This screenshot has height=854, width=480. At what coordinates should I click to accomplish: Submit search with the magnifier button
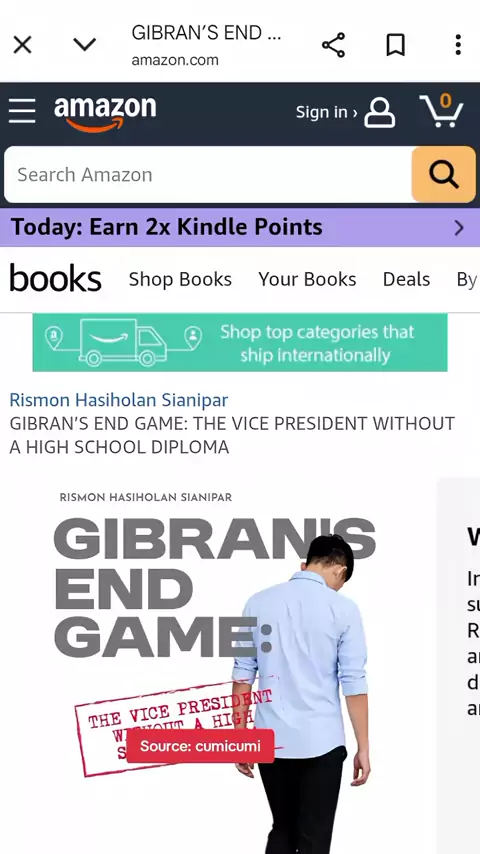pos(443,174)
